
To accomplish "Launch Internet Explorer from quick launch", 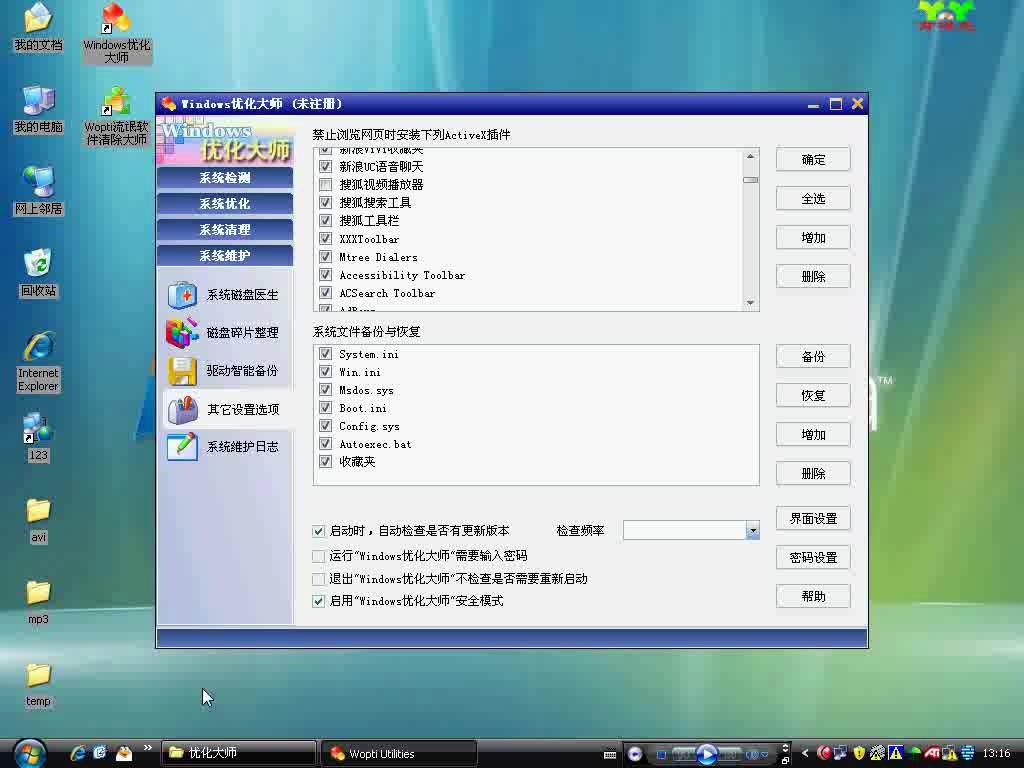I will click(78, 753).
